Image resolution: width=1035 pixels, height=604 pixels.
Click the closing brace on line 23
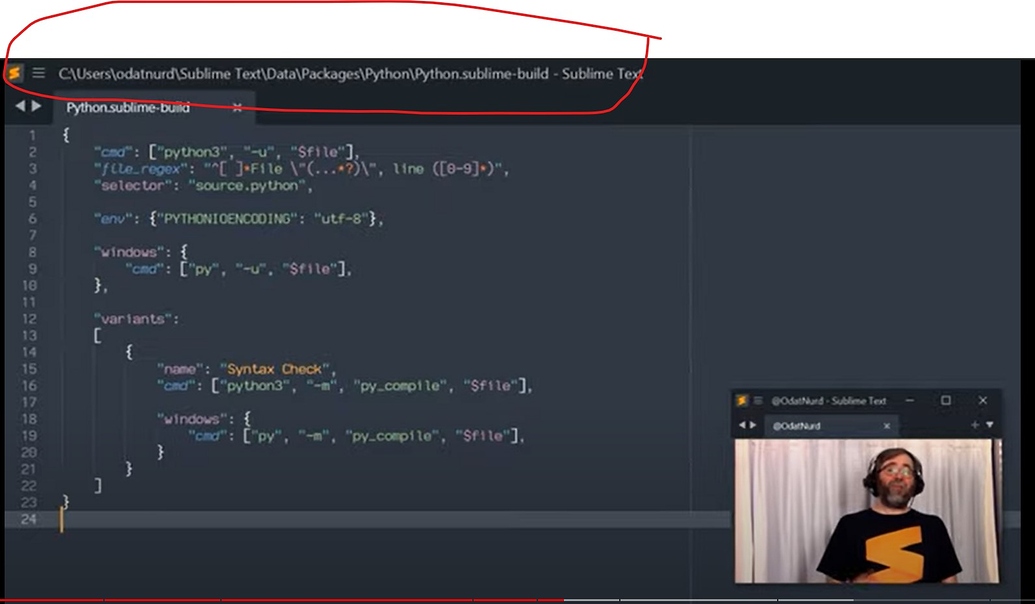[x=66, y=502]
